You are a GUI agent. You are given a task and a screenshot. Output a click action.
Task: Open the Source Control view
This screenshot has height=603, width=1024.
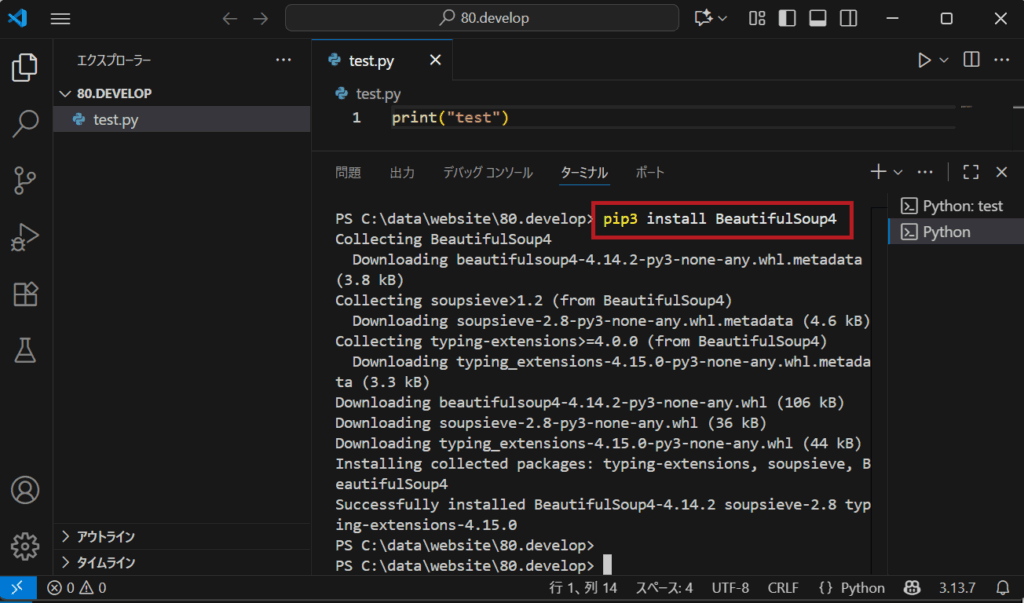(25, 180)
